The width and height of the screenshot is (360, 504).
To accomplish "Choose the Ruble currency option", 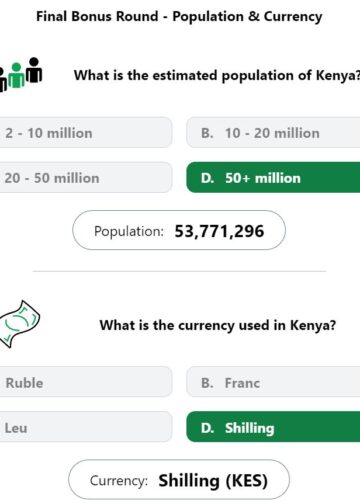I will tap(86, 382).
